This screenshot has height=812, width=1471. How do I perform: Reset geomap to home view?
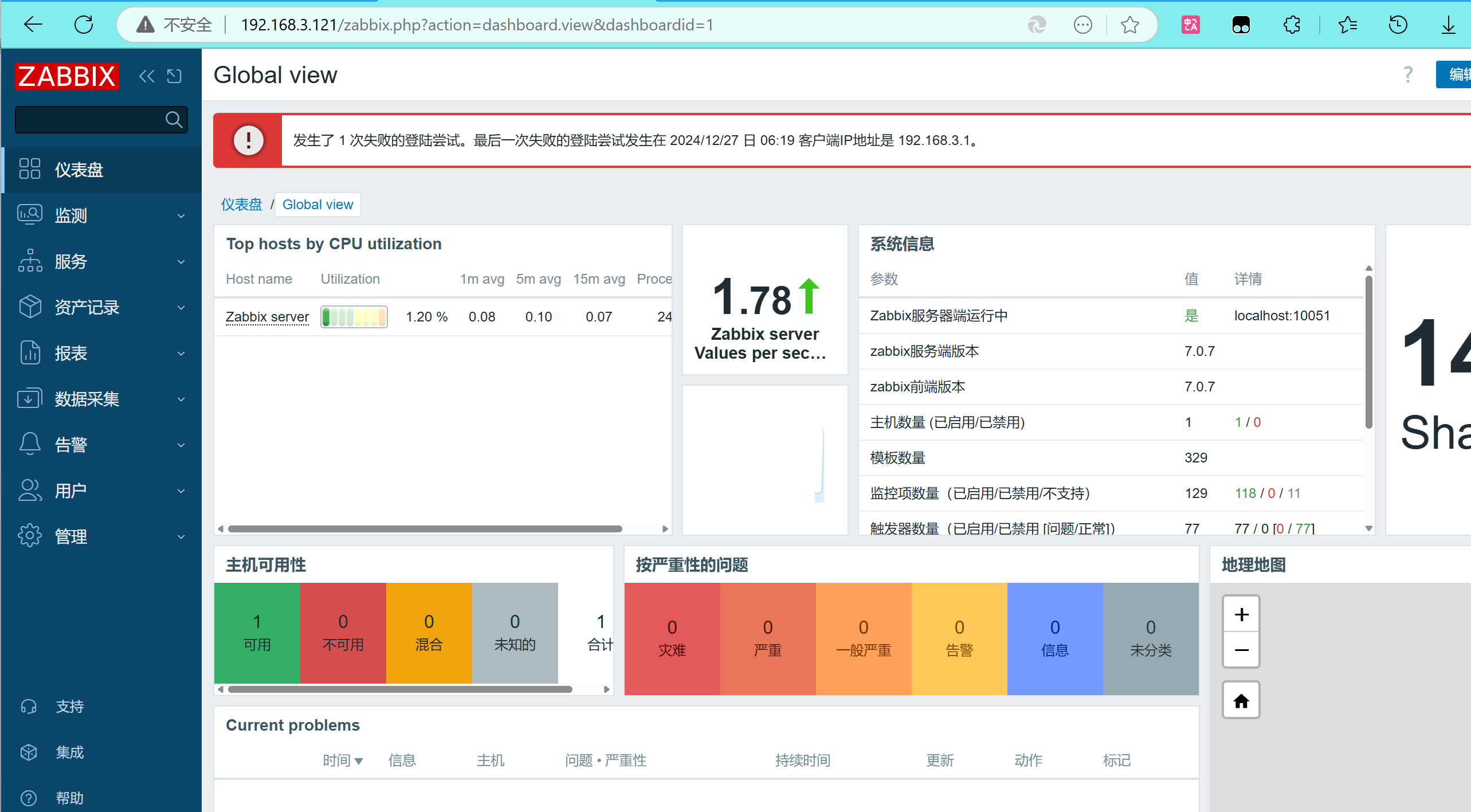coord(1241,700)
